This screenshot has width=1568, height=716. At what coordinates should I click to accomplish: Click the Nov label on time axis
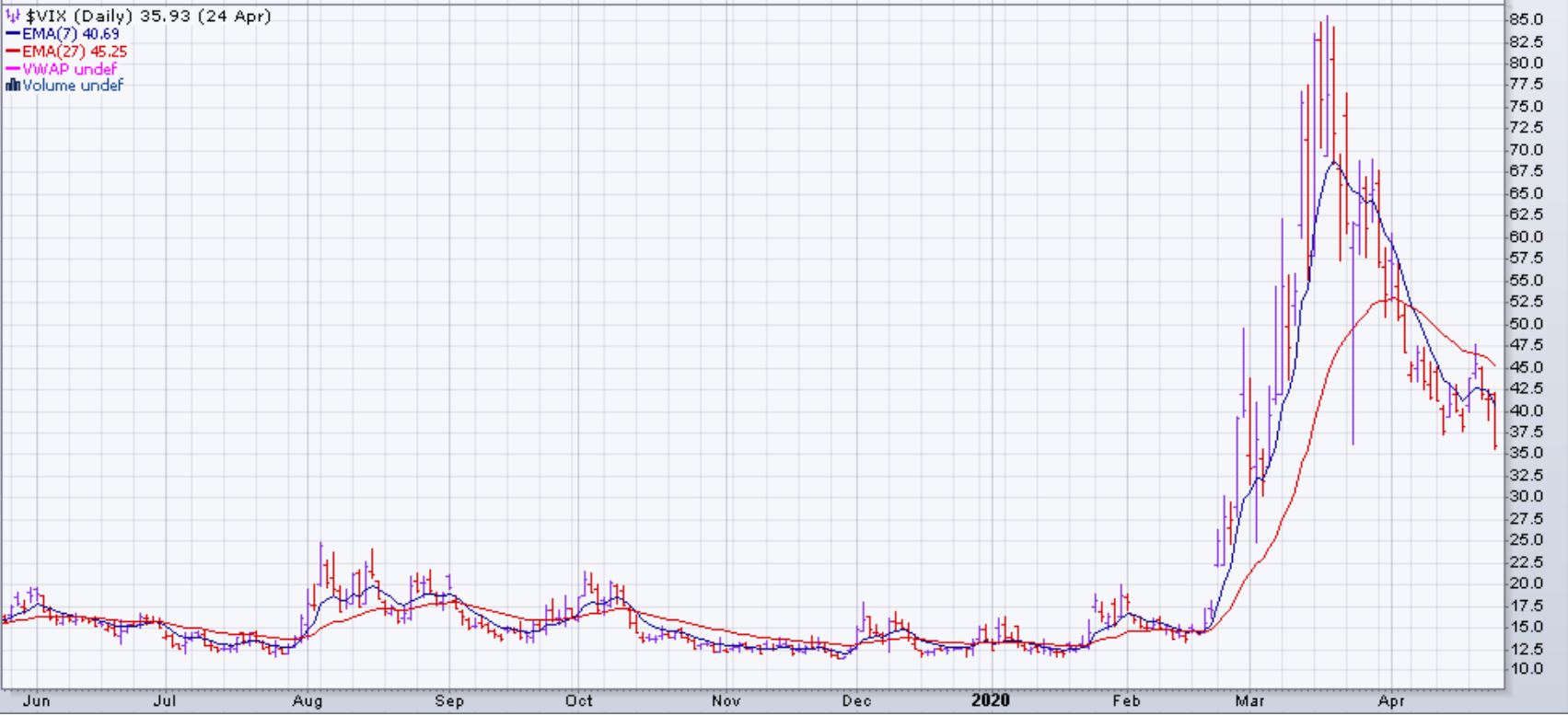click(x=726, y=701)
